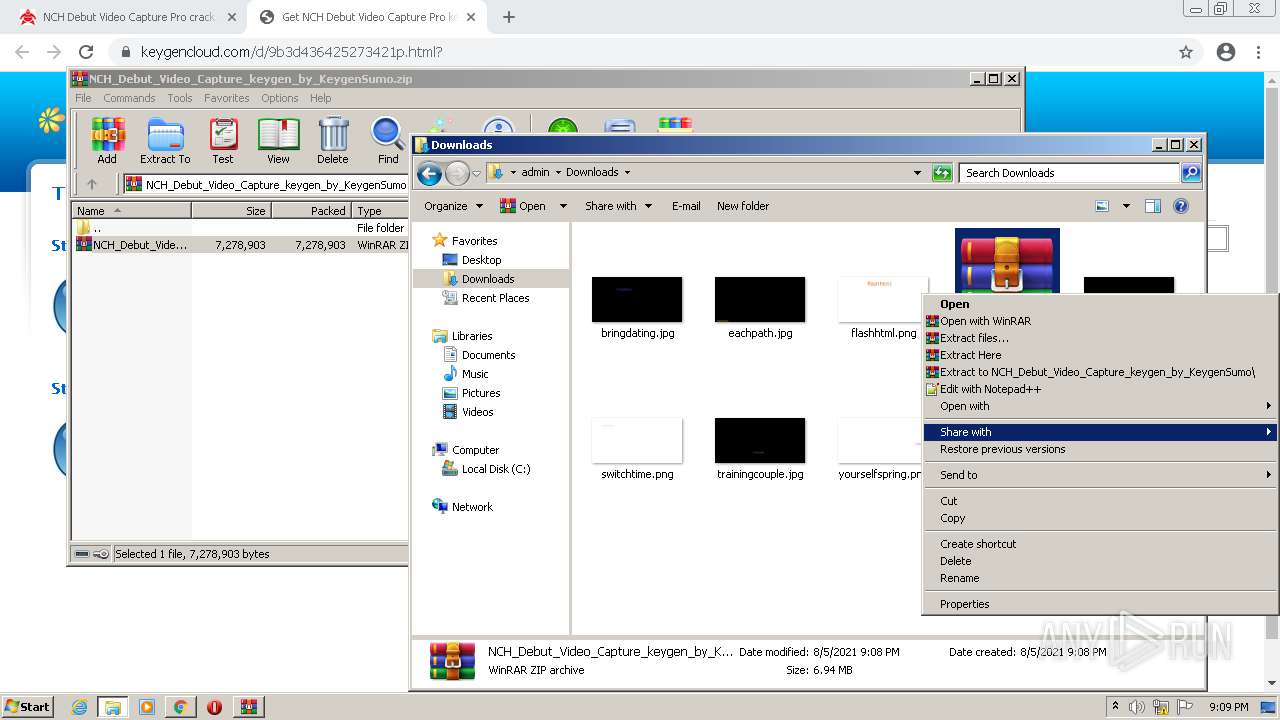
Task: Open the address bar history dropdown
Action: point(917,173)
